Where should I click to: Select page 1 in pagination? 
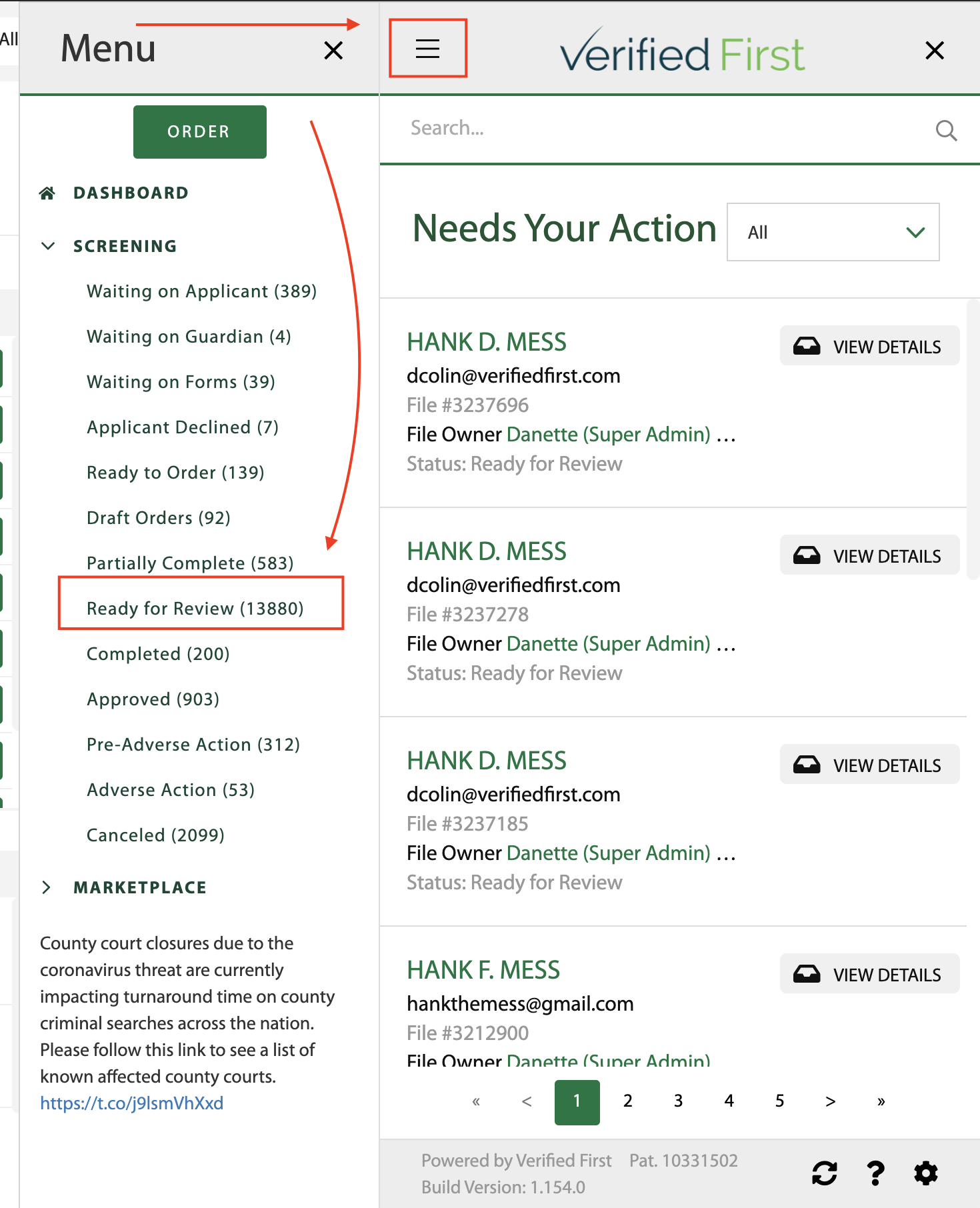577,1102
